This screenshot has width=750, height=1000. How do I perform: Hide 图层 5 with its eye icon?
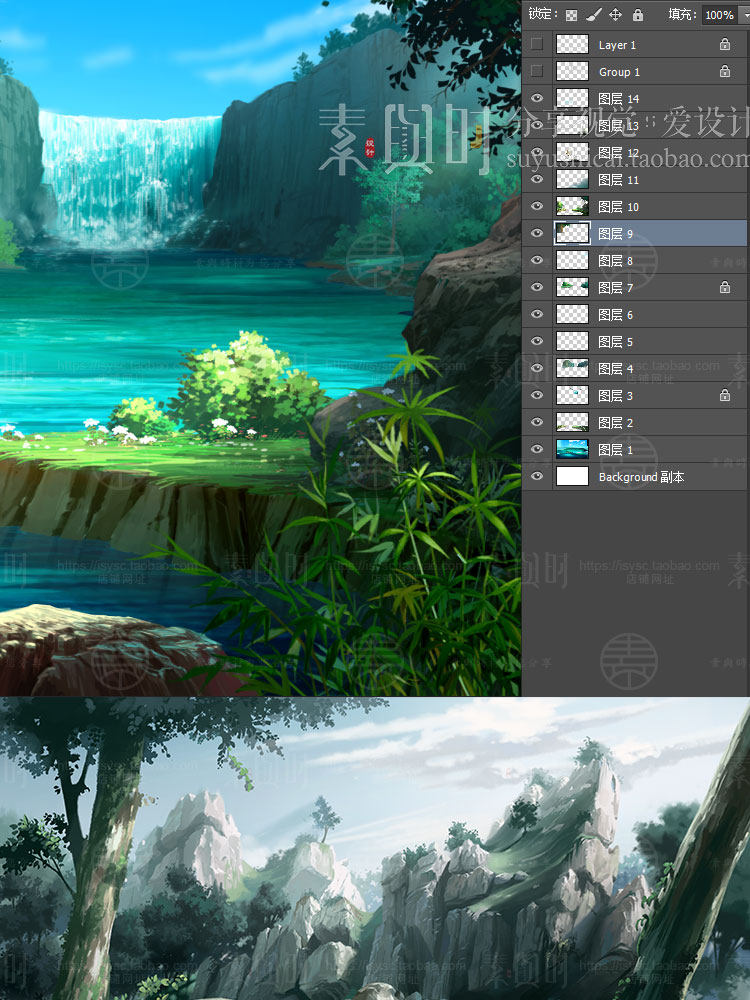tap(537, 341)
